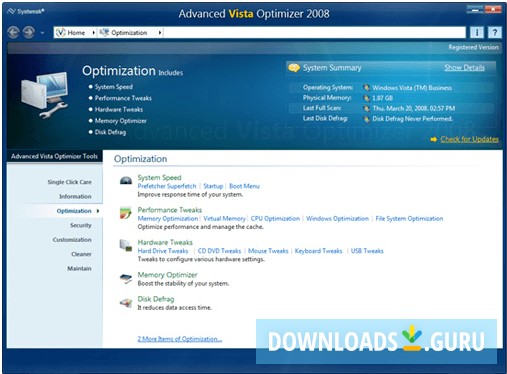The height and width of the screenshot is (374, 507).
Task: Open the Hardware Tweaks heading
Action: (165, 242)
